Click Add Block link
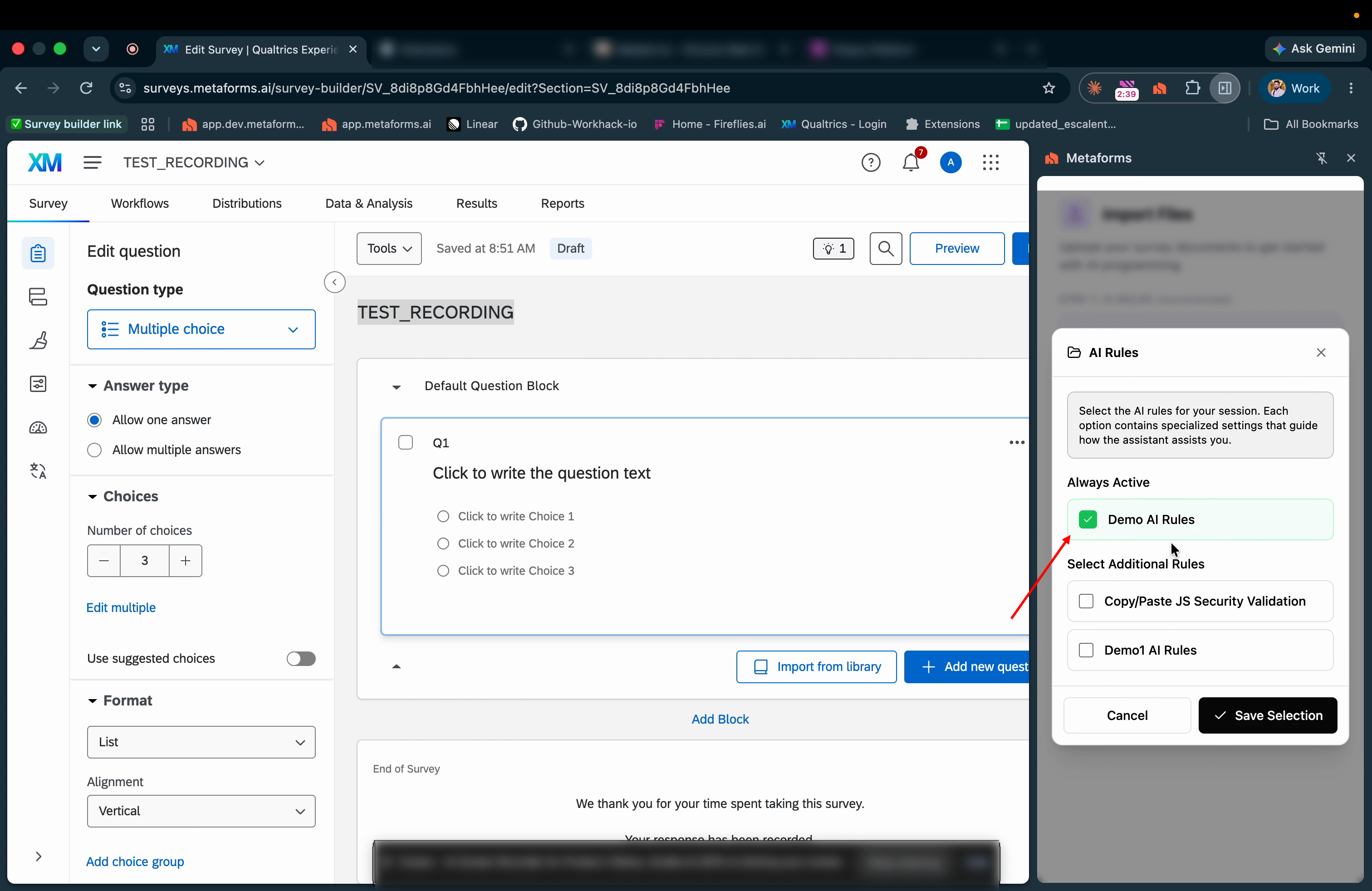Screen dimensions: 1372x891 pos(720,719)
